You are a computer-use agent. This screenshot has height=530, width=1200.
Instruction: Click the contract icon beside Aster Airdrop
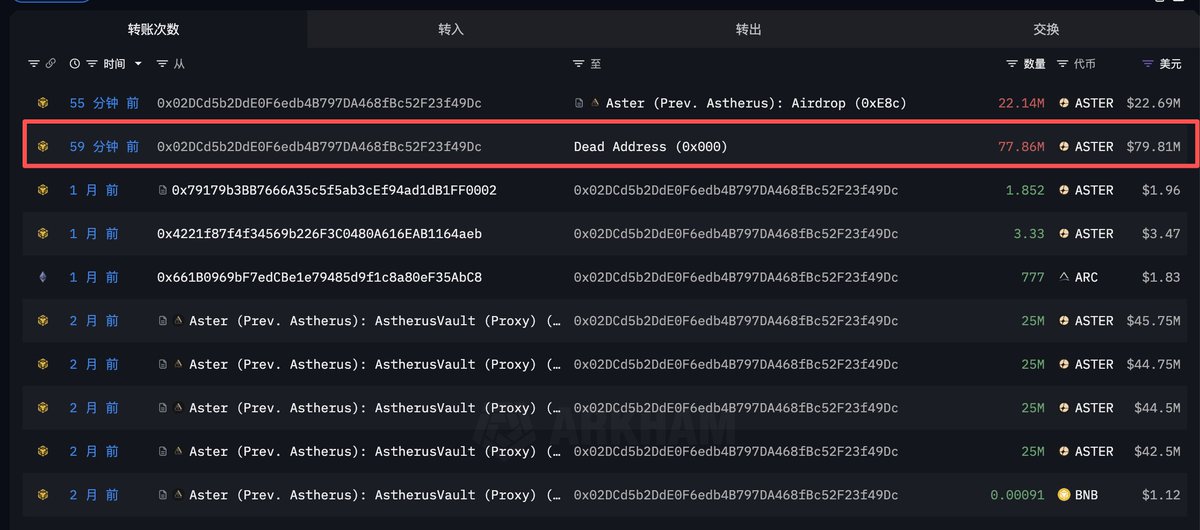[579, 103]
